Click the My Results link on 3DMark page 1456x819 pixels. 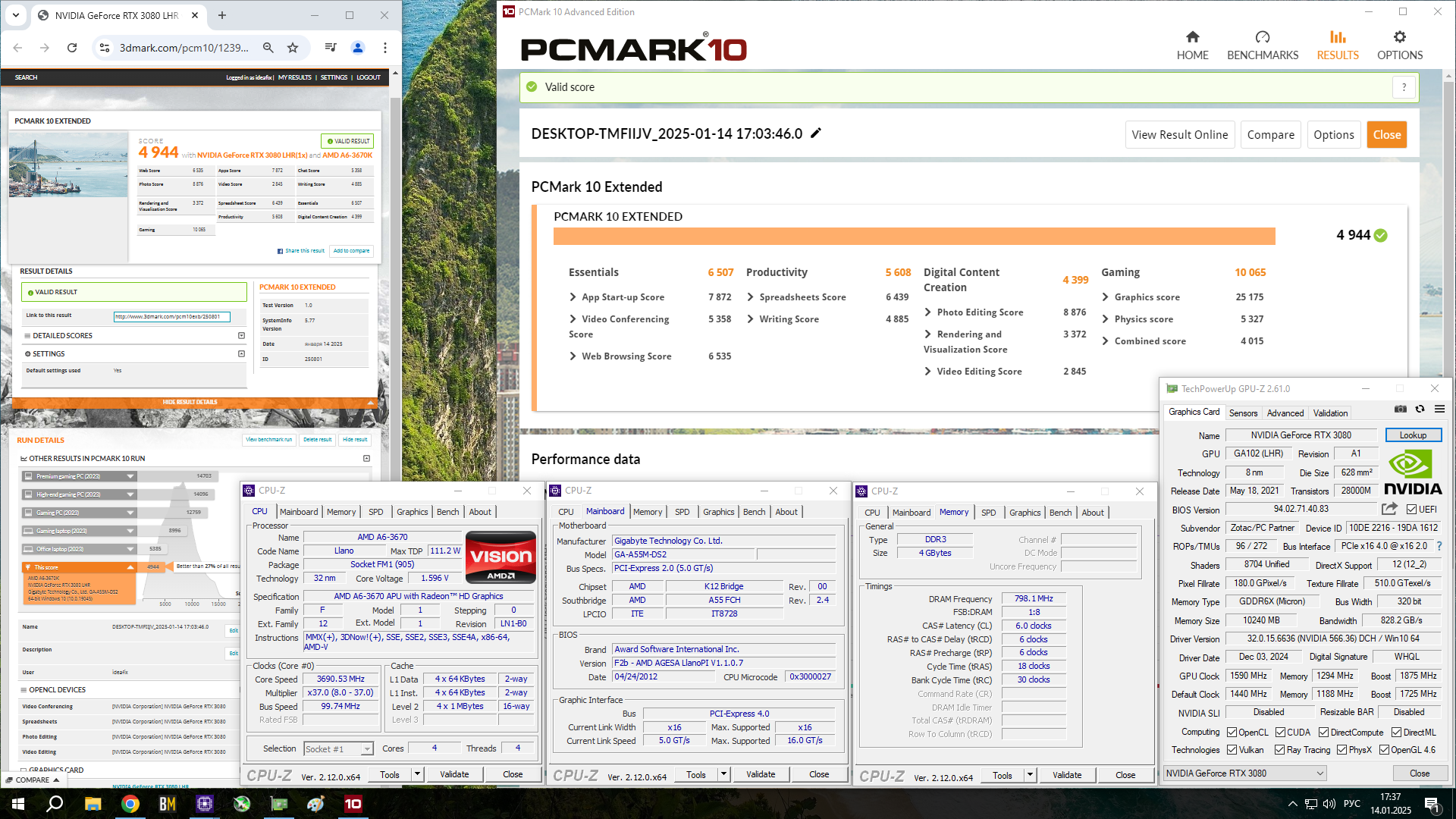point(294,77)
